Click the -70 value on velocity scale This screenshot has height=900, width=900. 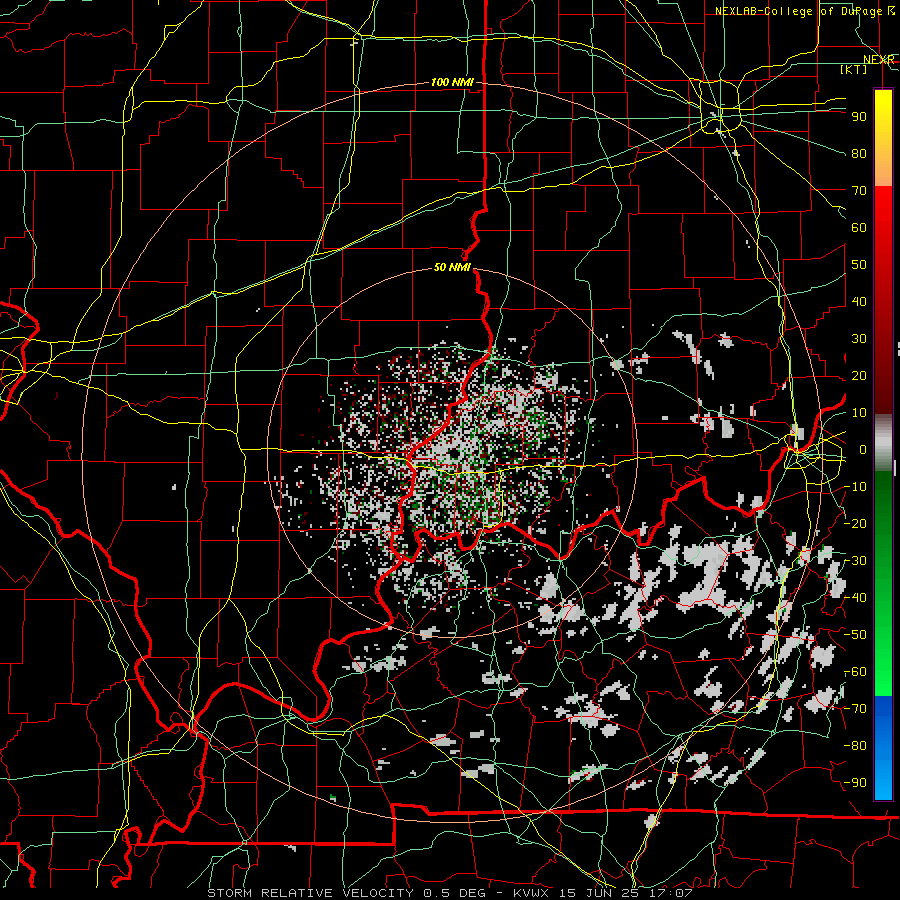(x=855, y=709)
